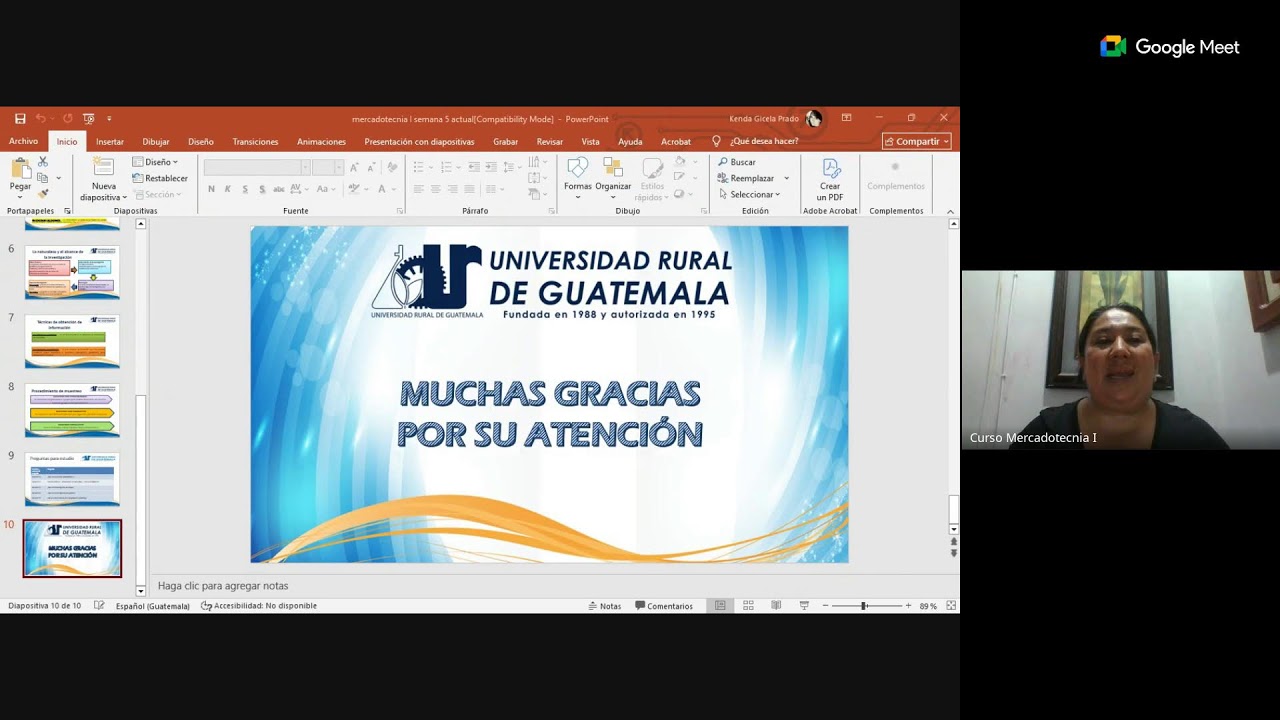
Task: Toggle the Notas pane button
Action: coord(605,606)
